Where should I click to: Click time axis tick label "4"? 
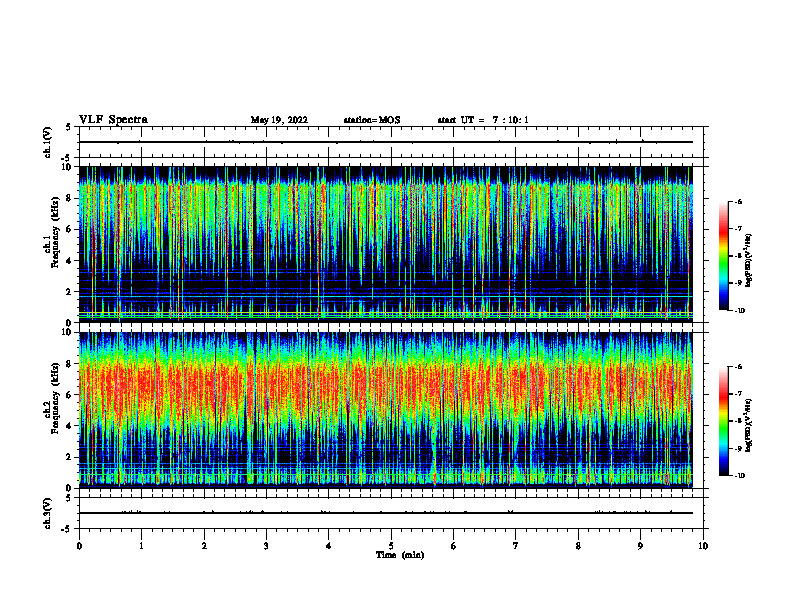pos(329,546)
